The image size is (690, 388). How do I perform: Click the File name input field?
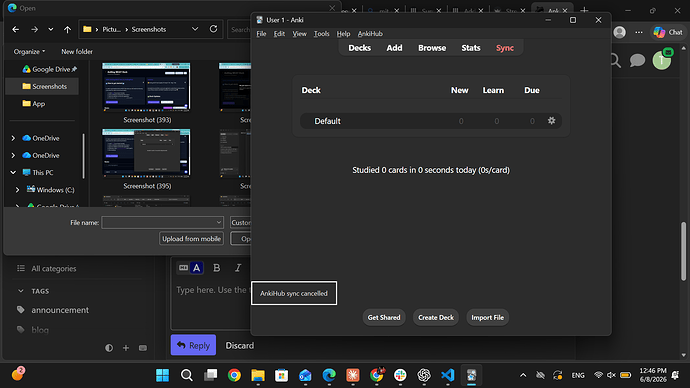pyautogui.click(x=162, y=223)
